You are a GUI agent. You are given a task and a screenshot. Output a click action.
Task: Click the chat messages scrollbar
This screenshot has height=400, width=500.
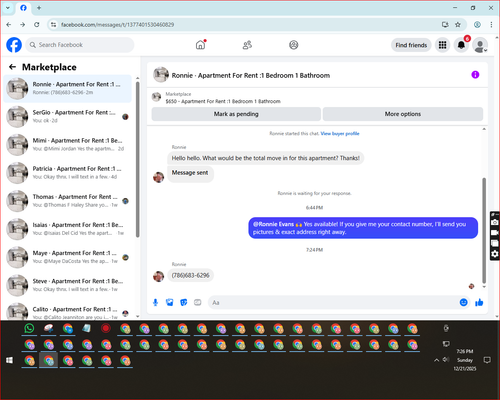(x=484, y=230)
